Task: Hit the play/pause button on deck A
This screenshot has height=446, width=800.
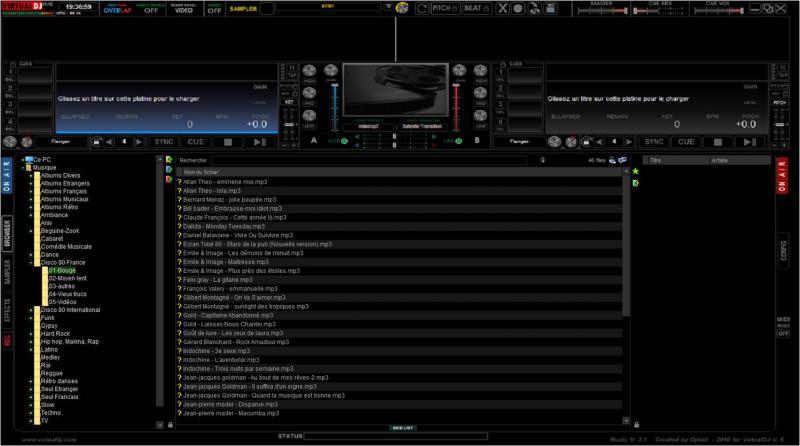Action: coord(260,142)
